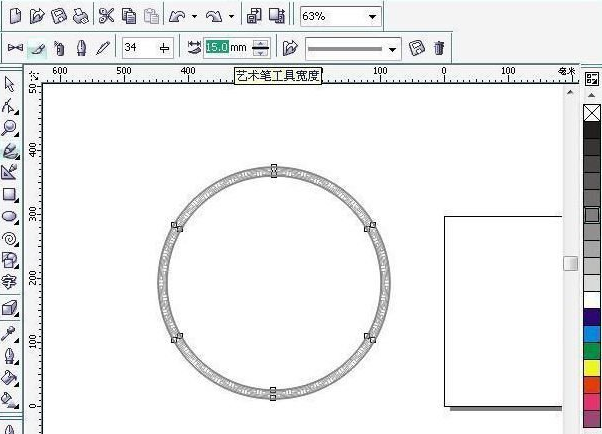Pick the white color swatch
The height and width of the screenshot is (434, 602).
592,300
